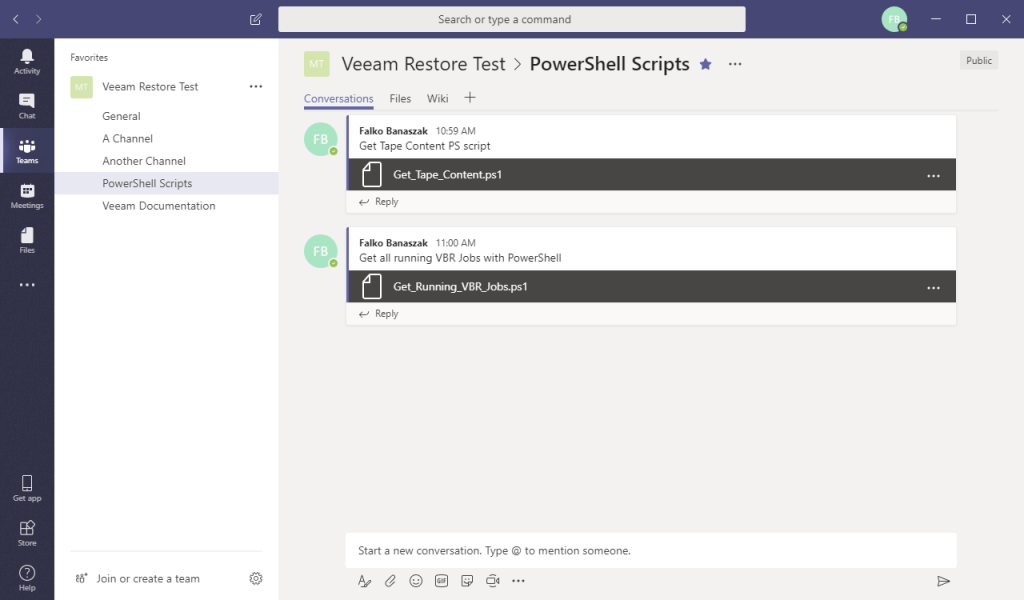Open options for Get_Tape_Content.ps1
The height and width of the screenshot is (600, 1024).
[933, 176]
